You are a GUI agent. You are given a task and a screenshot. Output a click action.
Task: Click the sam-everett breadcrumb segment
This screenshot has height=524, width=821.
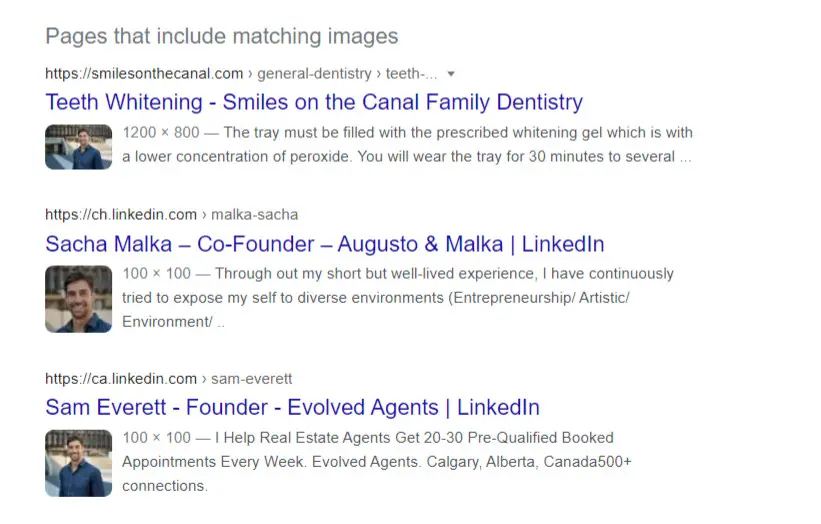click(251, 378)
